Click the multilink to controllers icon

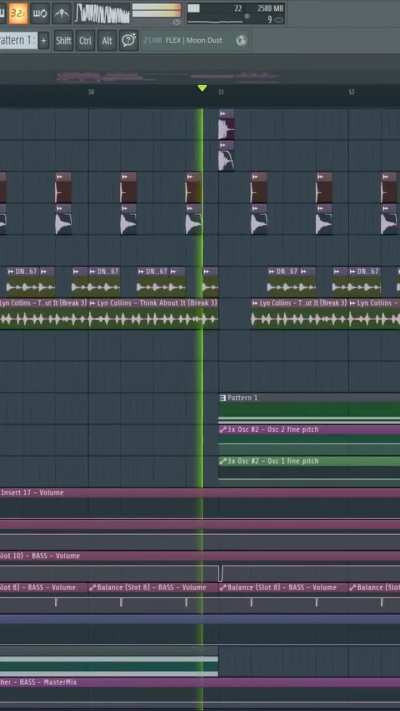tap(62, 13)
